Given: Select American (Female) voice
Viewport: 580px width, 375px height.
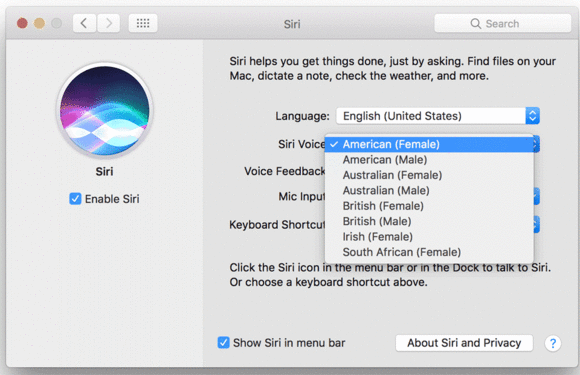Looking at the screenshot, I should coord(429,144).
